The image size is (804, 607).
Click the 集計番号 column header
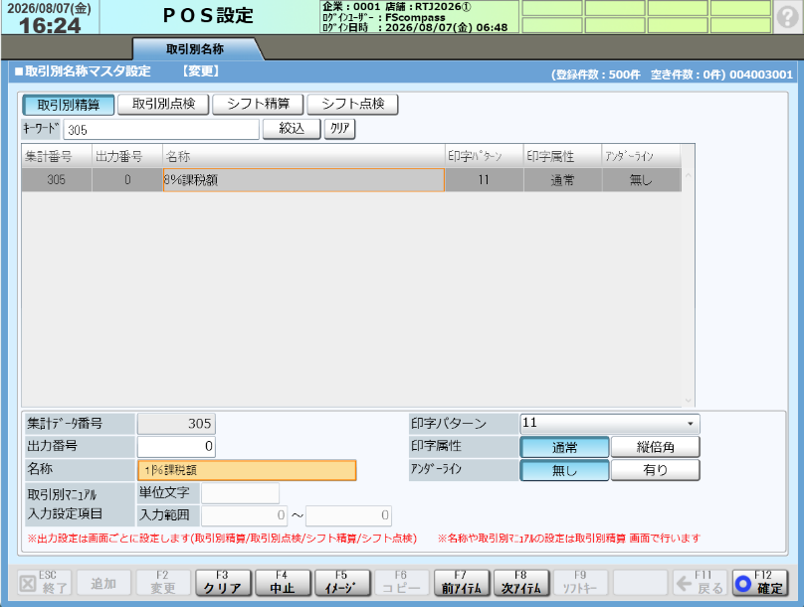tap(56, 156)
